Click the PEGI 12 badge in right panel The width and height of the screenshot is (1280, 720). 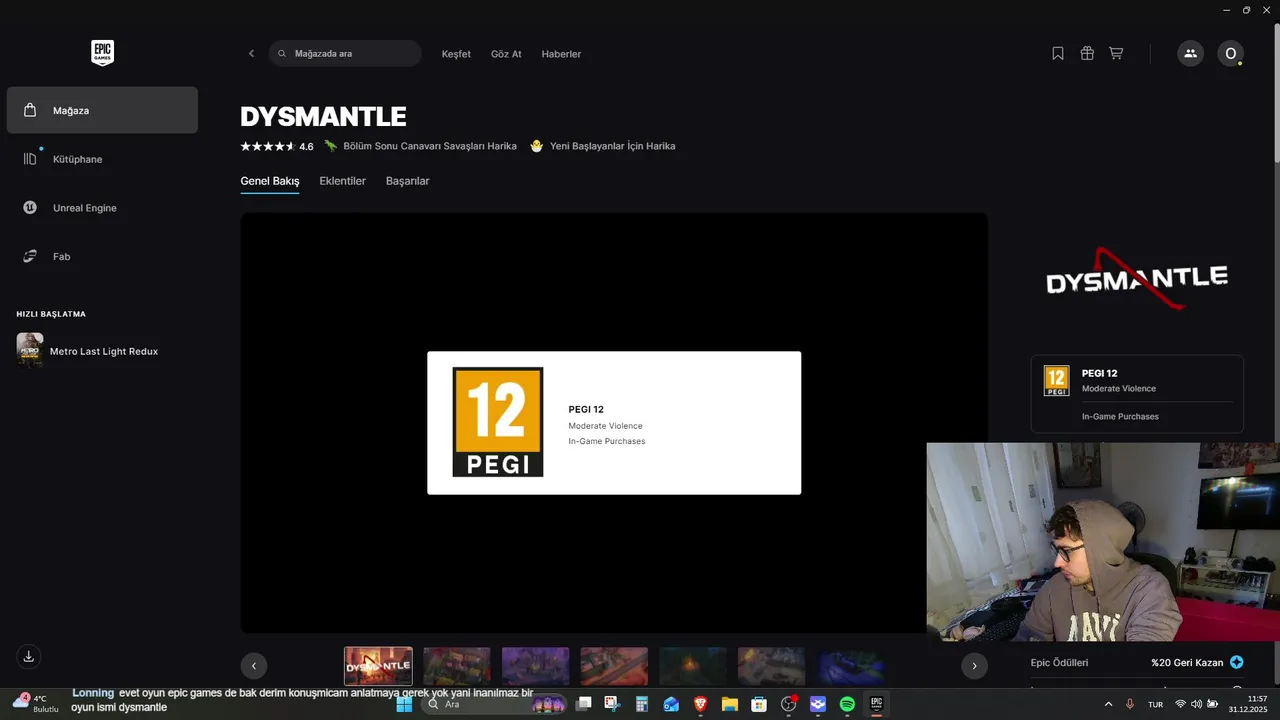pyautogui.click(x=1056, y=380)
